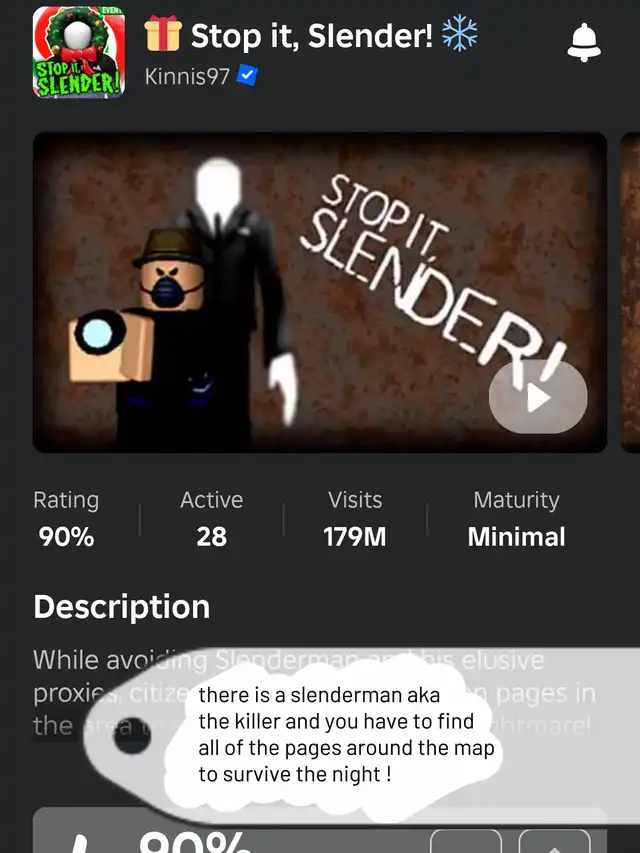
Task: Tap the rightmost outlined button in bottom card
Action: [555, 841]
